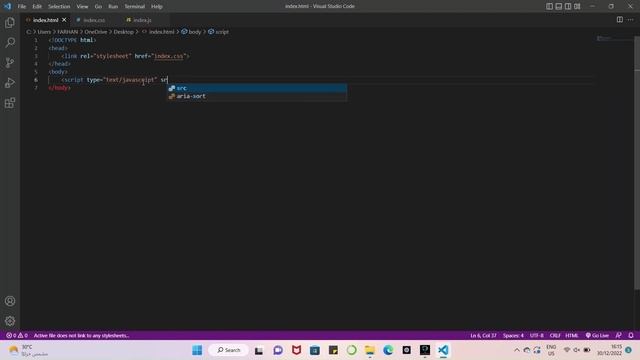
Task: Open the Manage gear icon
Action: [10, 321]
